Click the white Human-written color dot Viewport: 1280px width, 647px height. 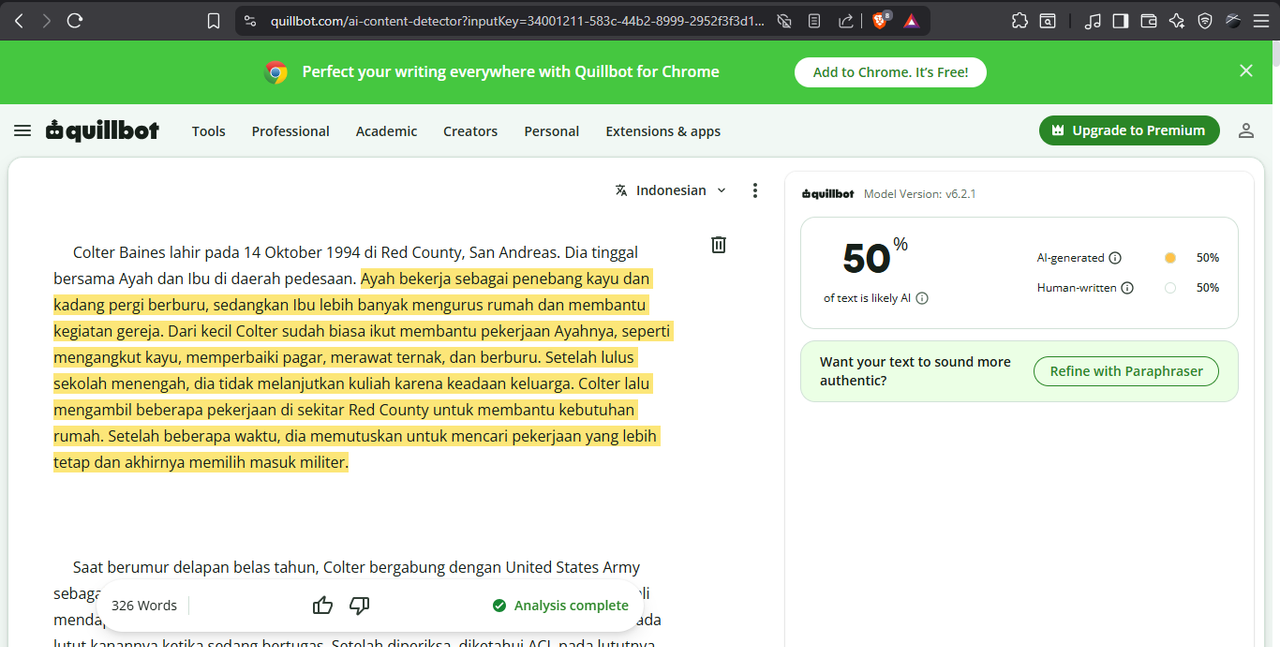coord(1170,288)
